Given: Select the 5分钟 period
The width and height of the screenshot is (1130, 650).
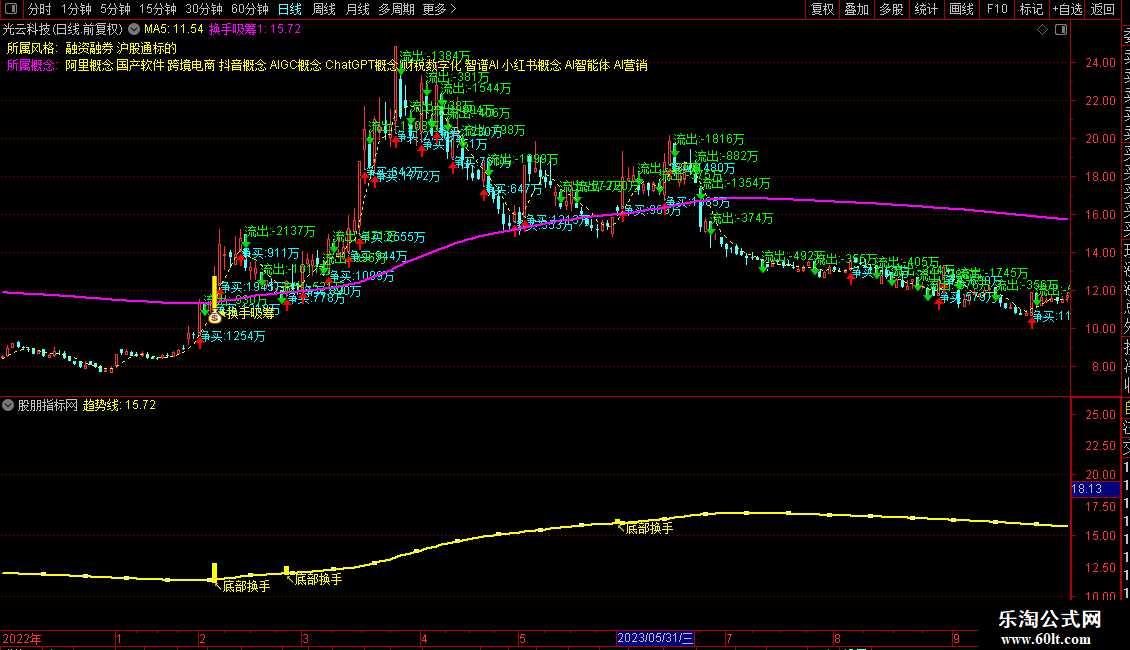Looking at the screenshot, I should point(115,9).
